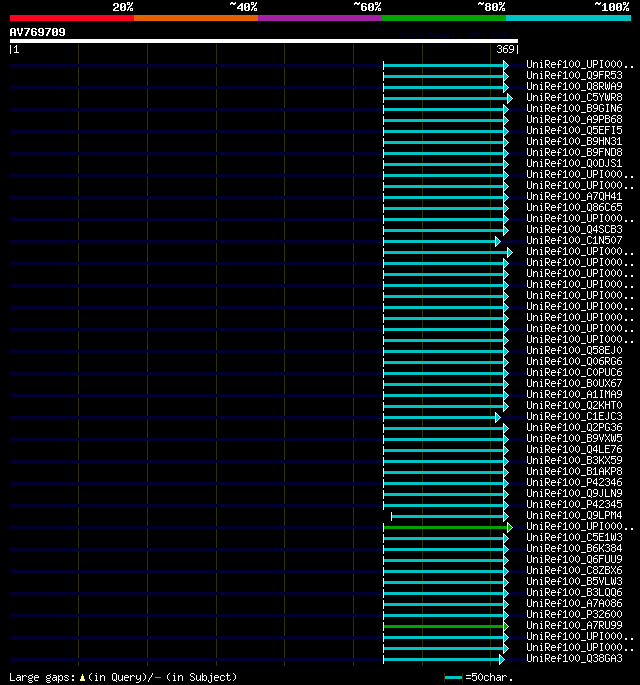Select the UniRef100_Q9JLN9 label
The height and width of the screenshot is (685, 640).
point(574,493)
